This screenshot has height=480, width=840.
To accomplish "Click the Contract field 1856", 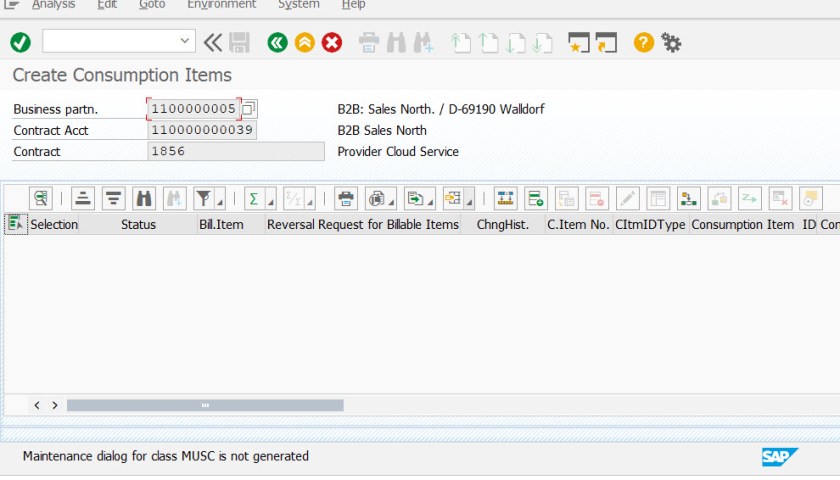I will (x=236, y=151).
